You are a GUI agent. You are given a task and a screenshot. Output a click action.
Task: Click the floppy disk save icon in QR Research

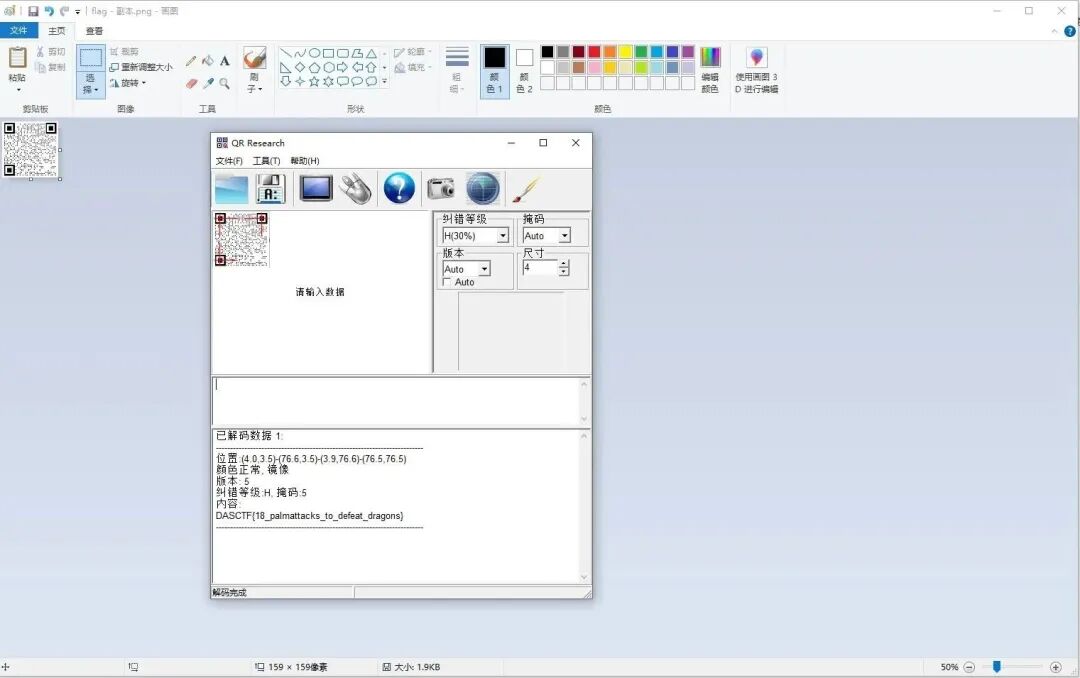(271, 189)
